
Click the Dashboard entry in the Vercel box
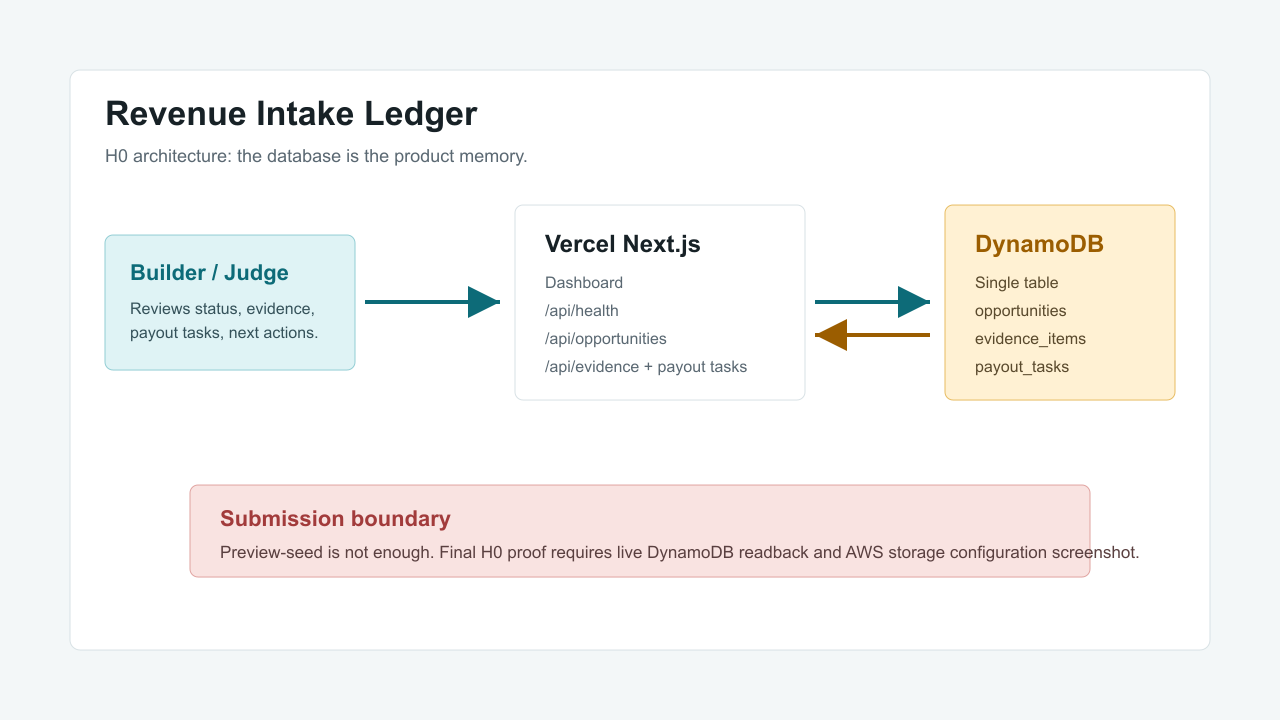coord(584,283)
